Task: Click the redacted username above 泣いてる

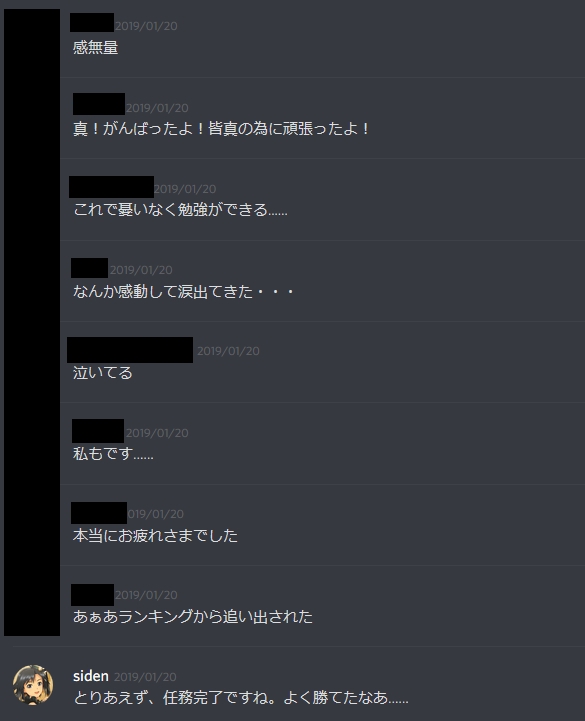Action: [130, 350]
